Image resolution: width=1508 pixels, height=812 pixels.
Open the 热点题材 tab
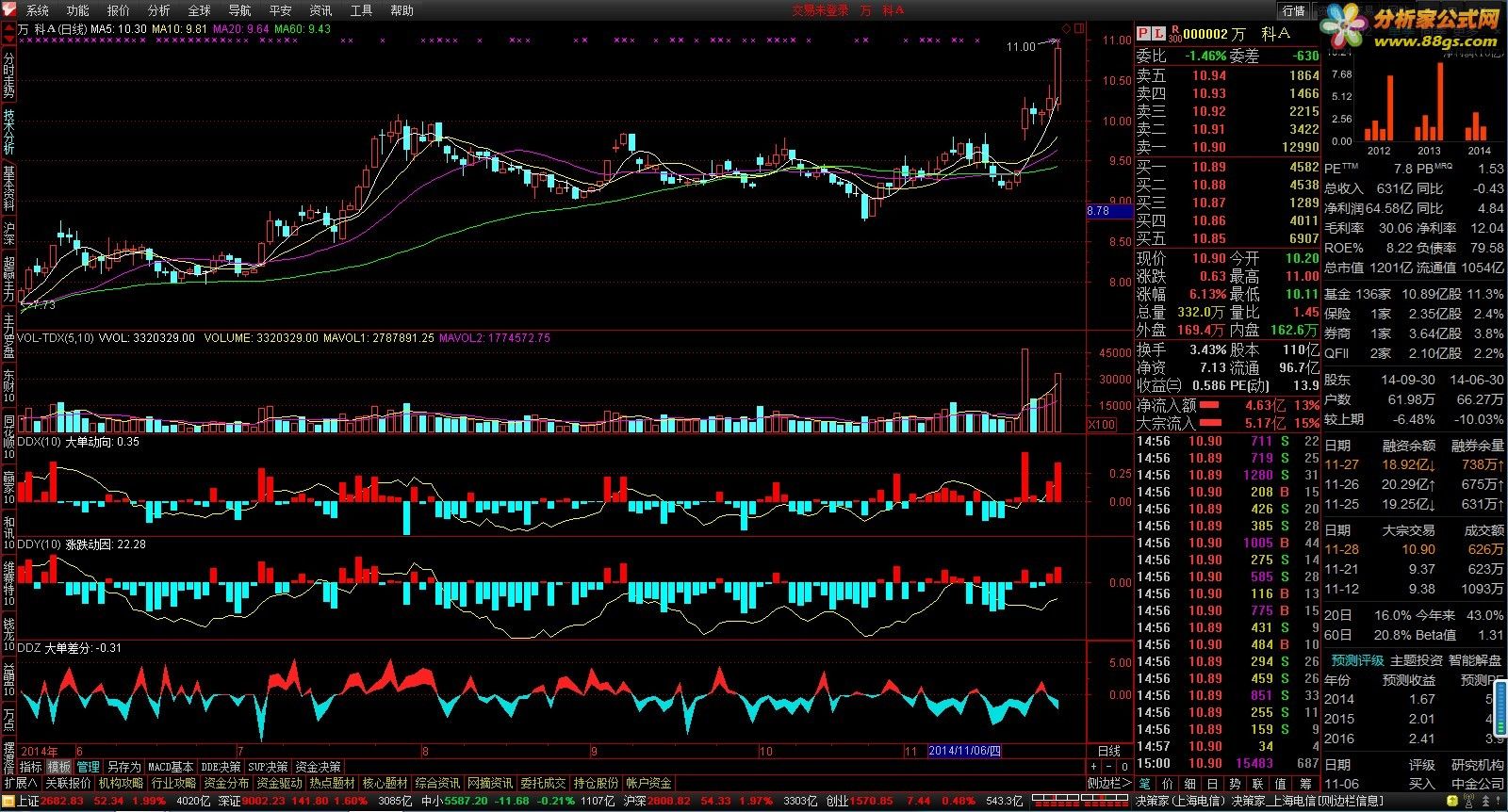333,784
